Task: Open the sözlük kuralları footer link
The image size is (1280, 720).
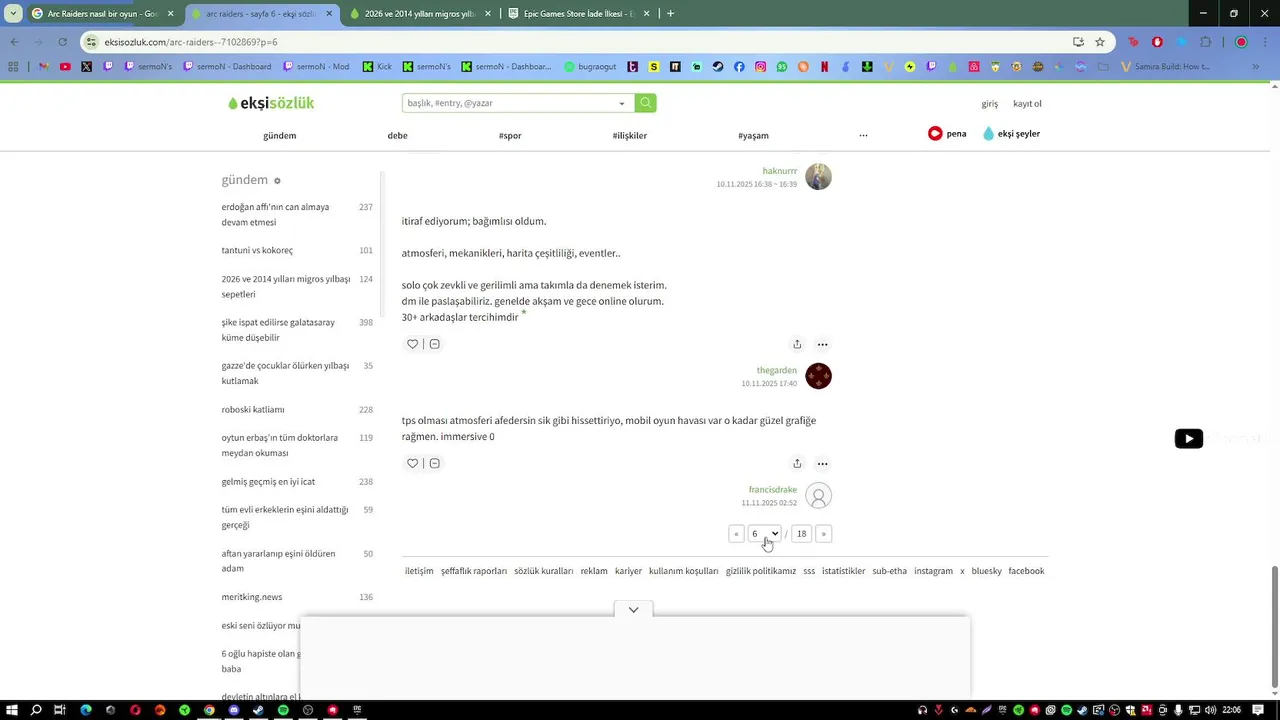Action: 543,571
